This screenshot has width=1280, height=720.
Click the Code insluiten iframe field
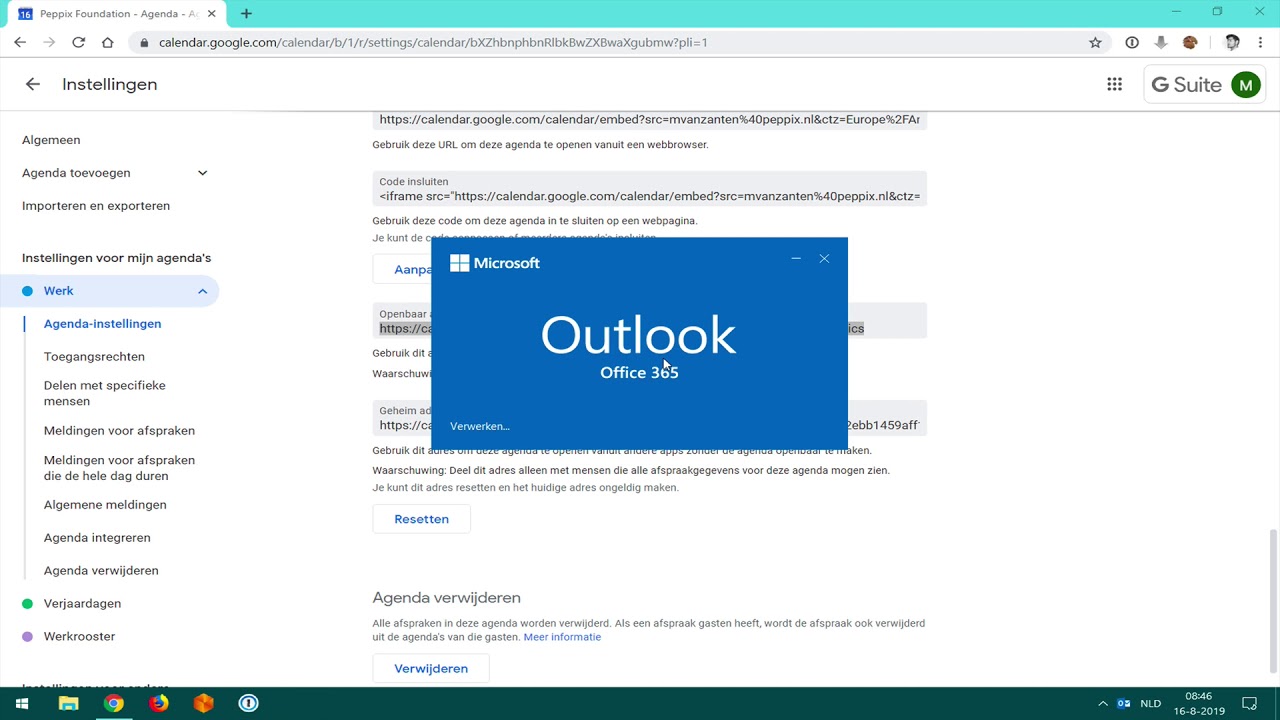[x=649, y=189]
